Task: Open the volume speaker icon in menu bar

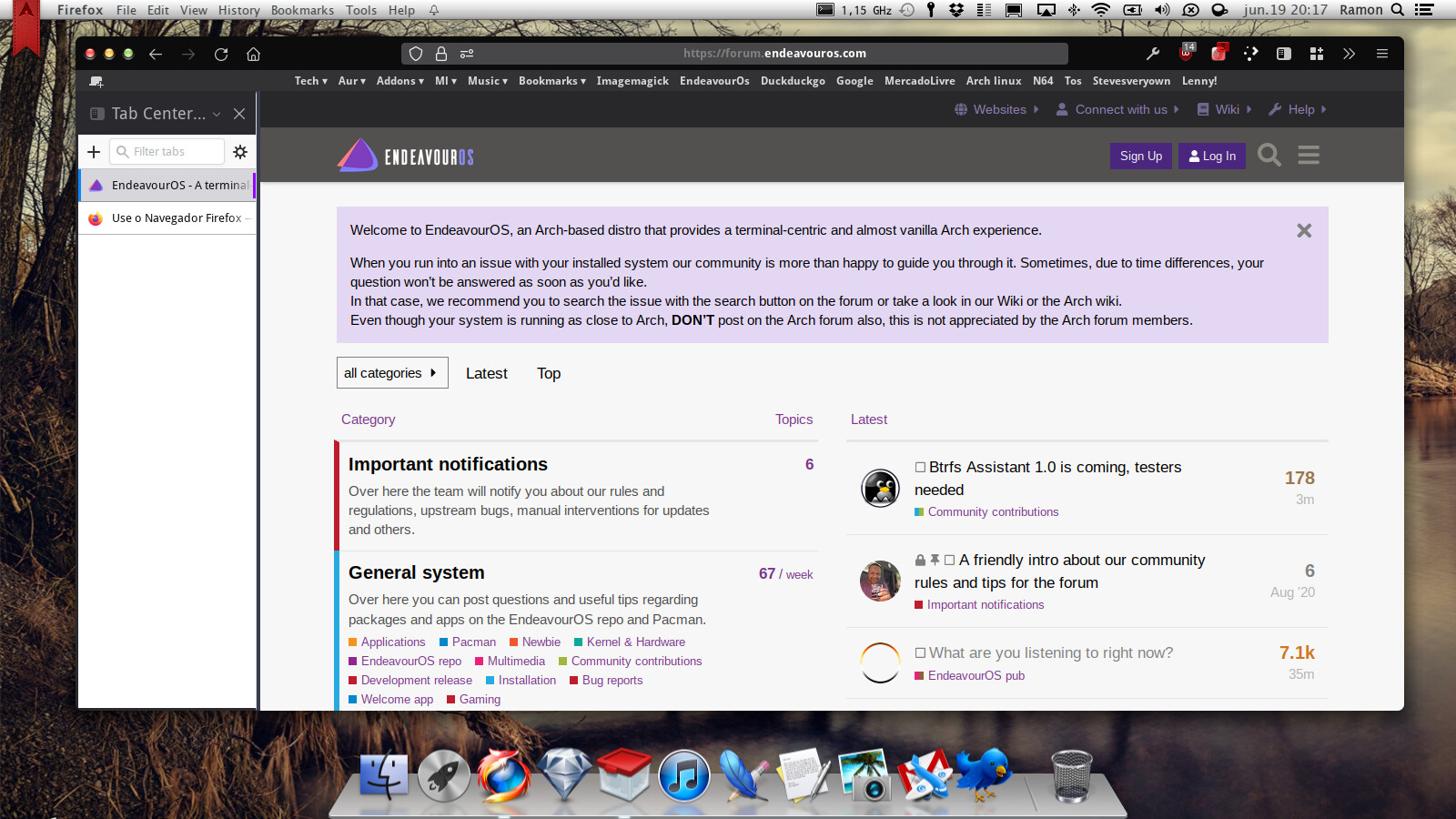Action: (x=1162, y=10)
